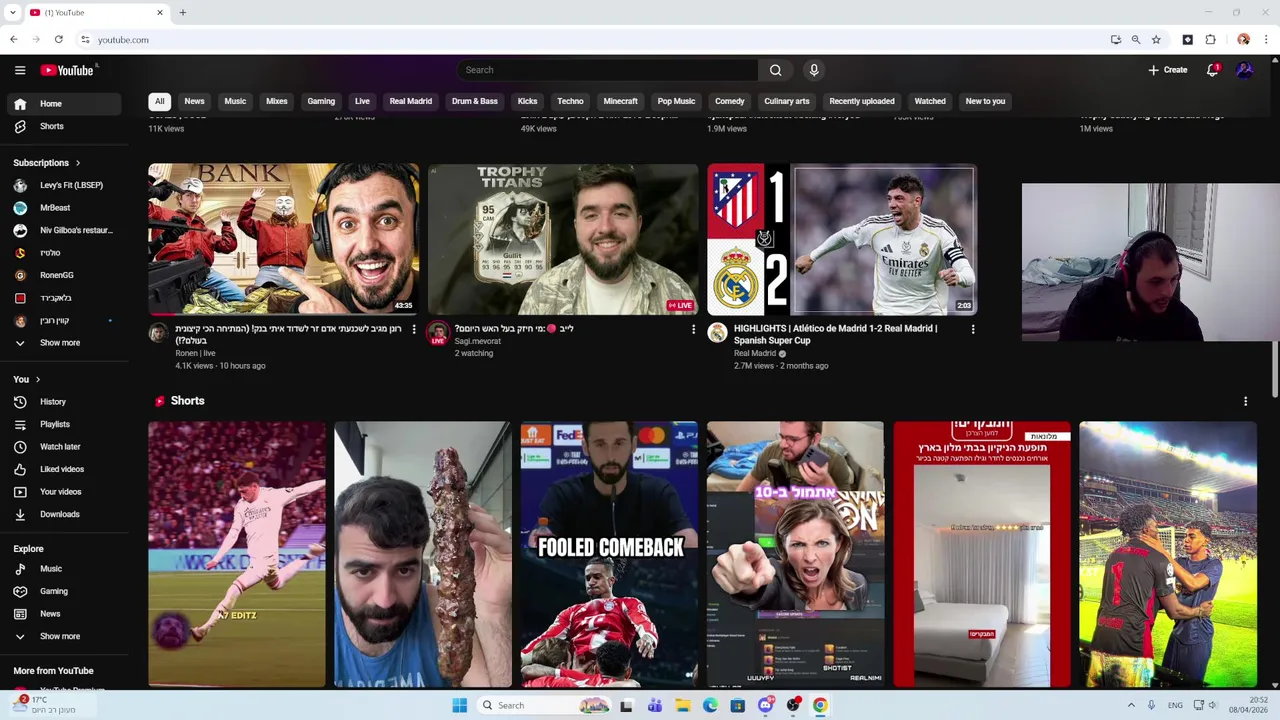The width and height of the screenshot is (1280, 720).
Task: Expand Show more under Explore
Action: click(64, 636)
